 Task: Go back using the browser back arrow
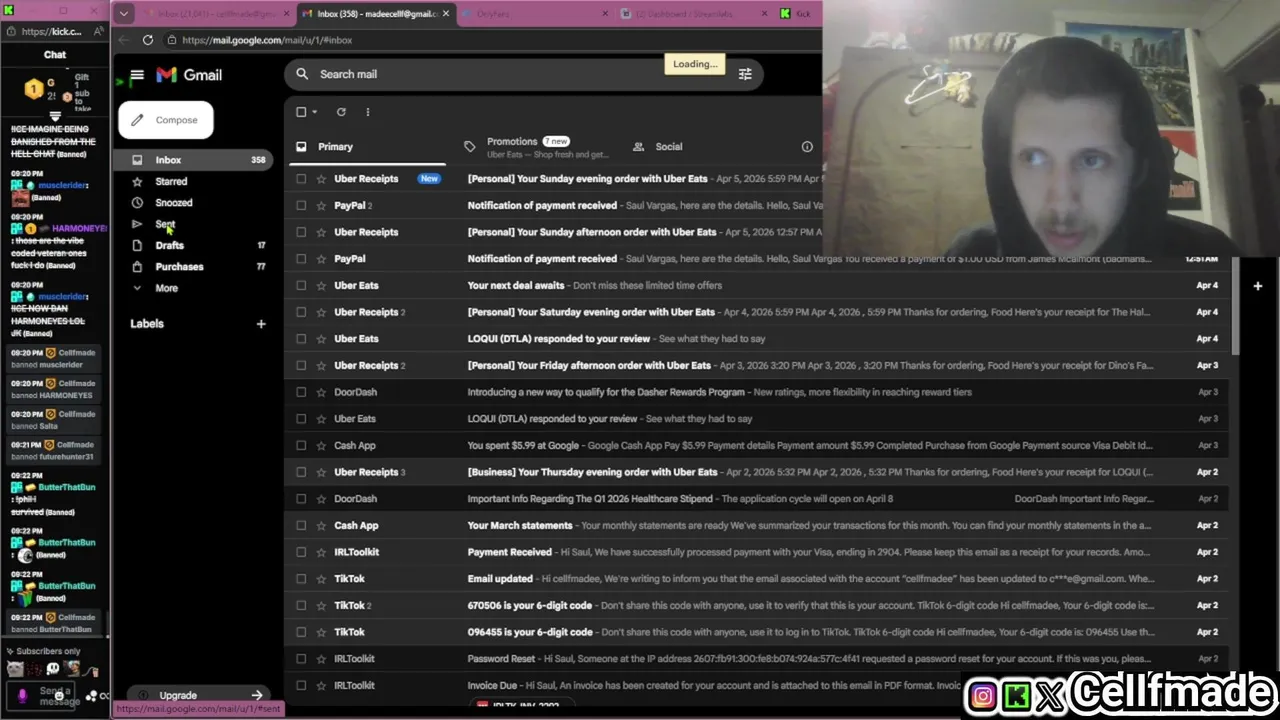(123, 40)
